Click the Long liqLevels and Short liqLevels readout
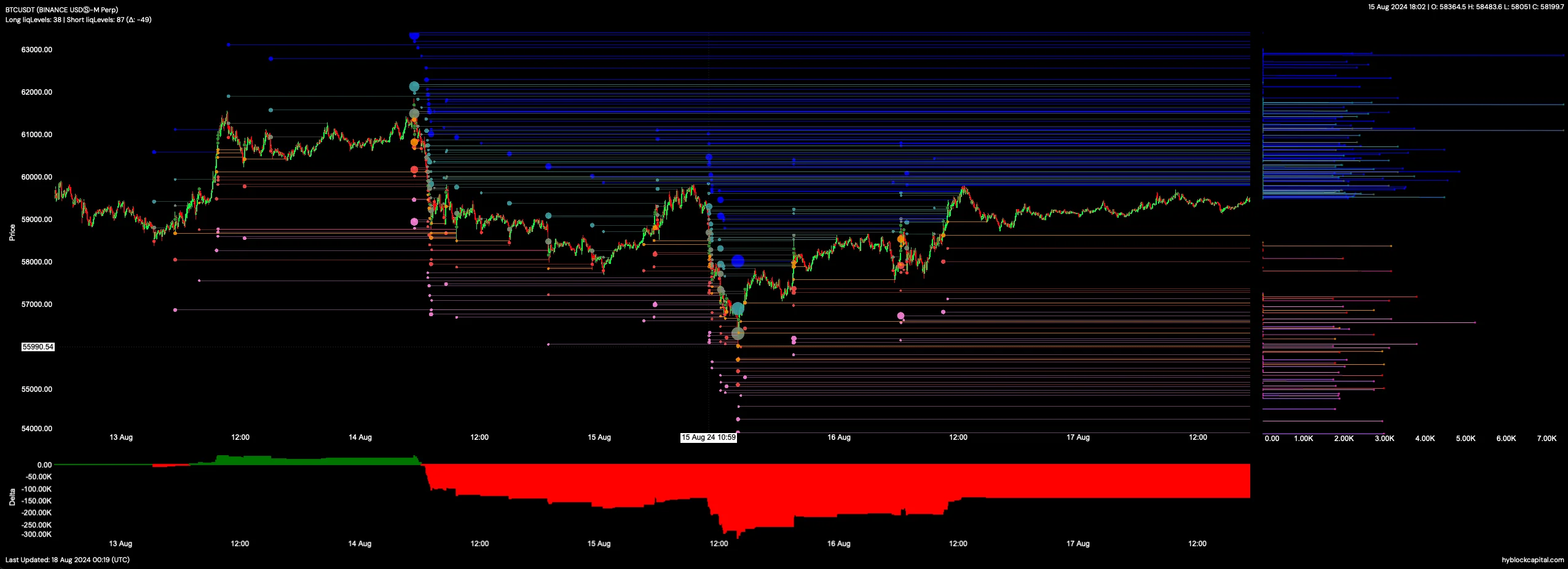 [x=78, y=20]
